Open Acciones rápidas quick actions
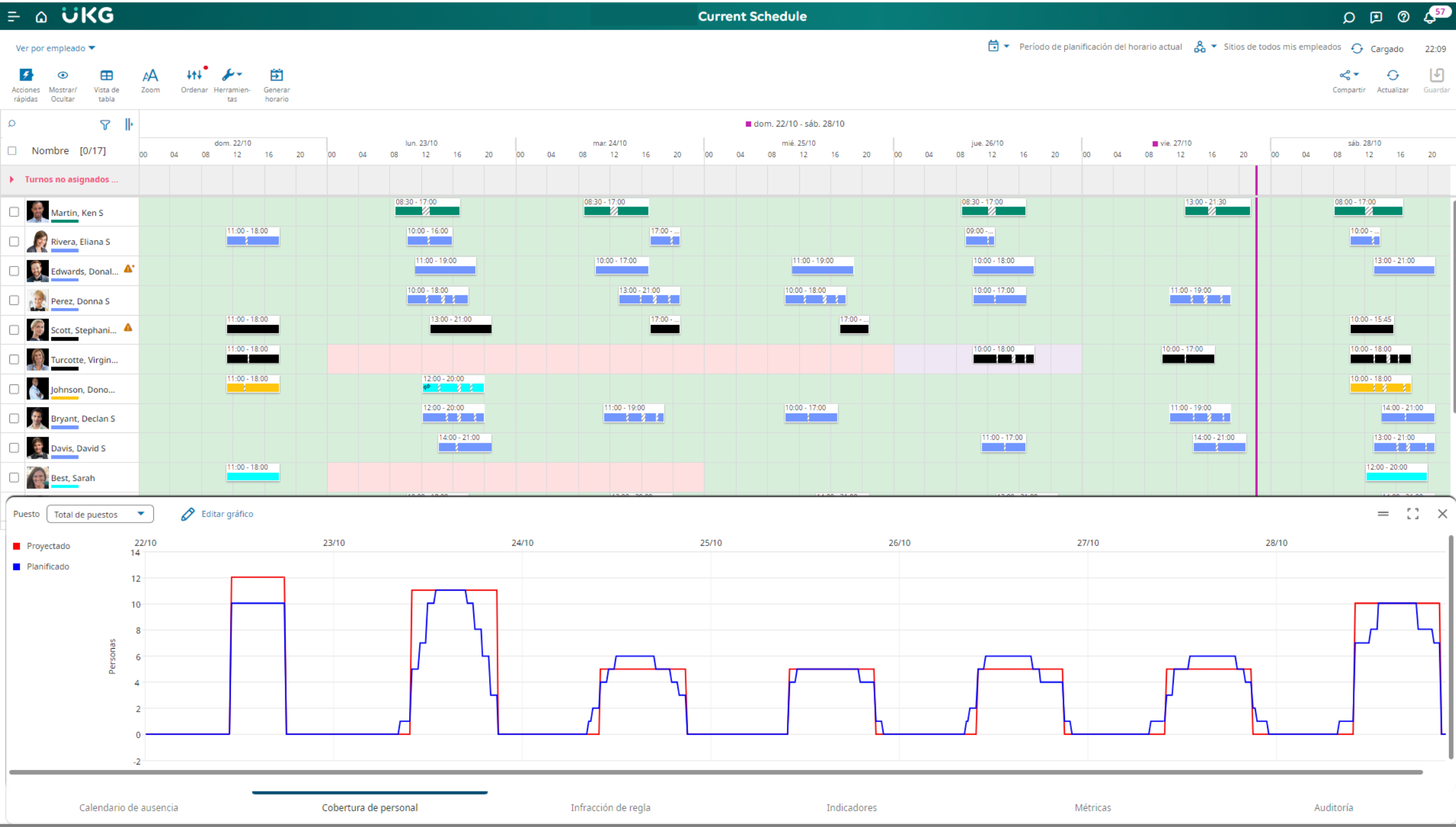1456x827 pixels. 26,76
